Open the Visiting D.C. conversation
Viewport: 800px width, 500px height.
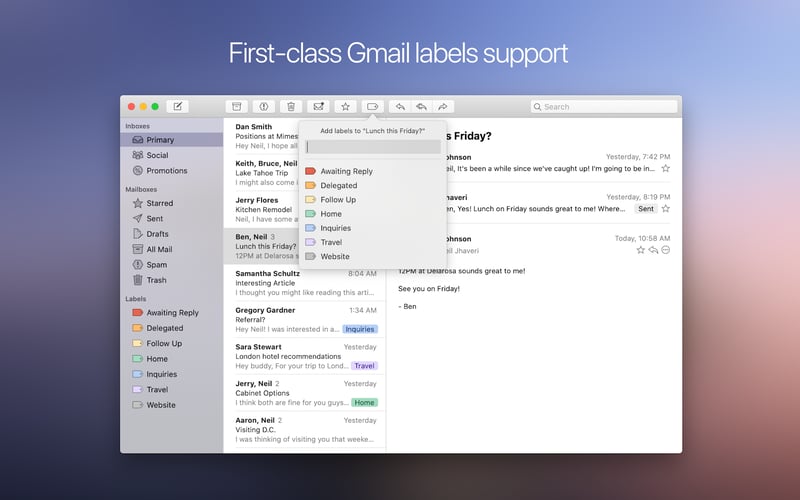(x=305, y=430)
